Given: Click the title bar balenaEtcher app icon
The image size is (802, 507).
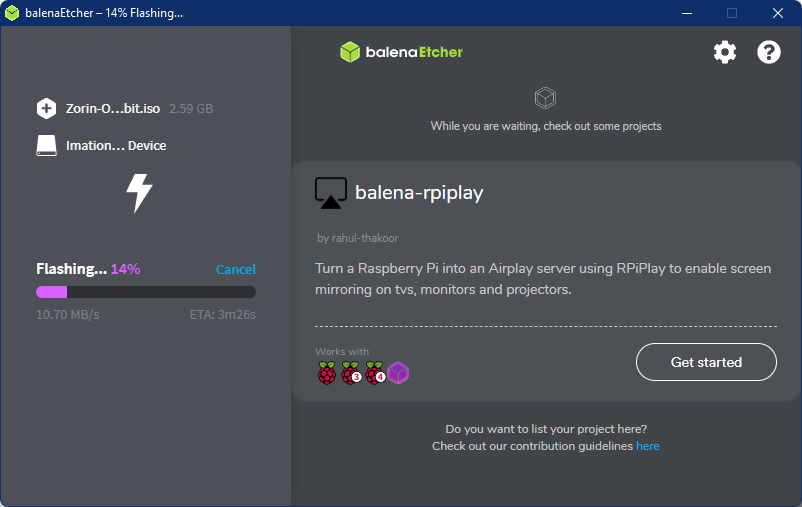Looking at the screenshot, I should 12,13.
